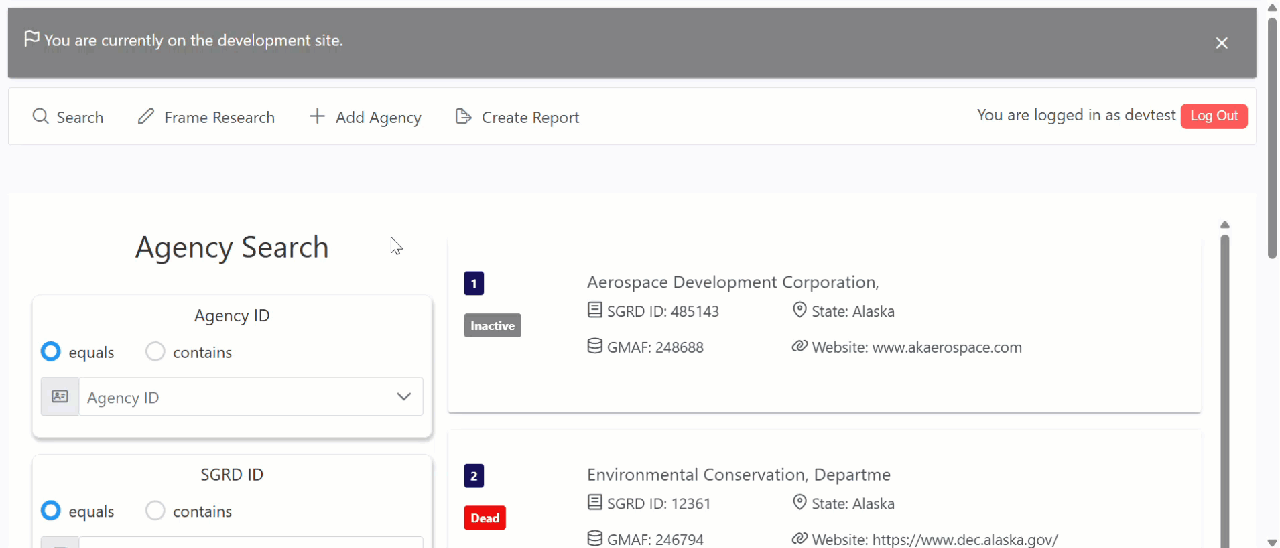Open the Aerospace Development Corporation result
The image size is (1280, 548).
733,282
